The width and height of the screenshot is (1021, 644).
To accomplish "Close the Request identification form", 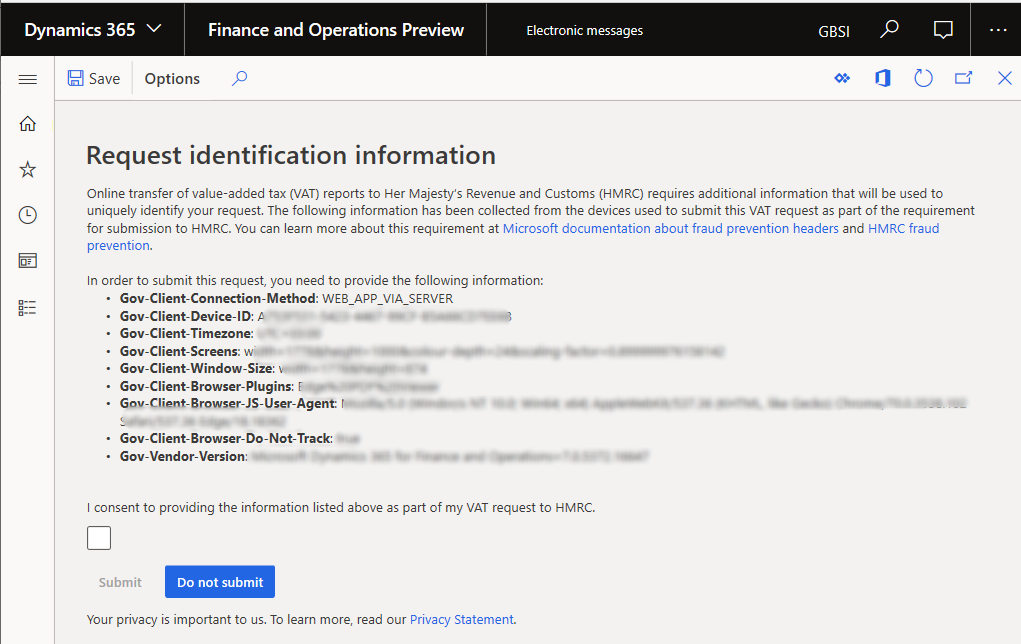I will [1004, 78].
